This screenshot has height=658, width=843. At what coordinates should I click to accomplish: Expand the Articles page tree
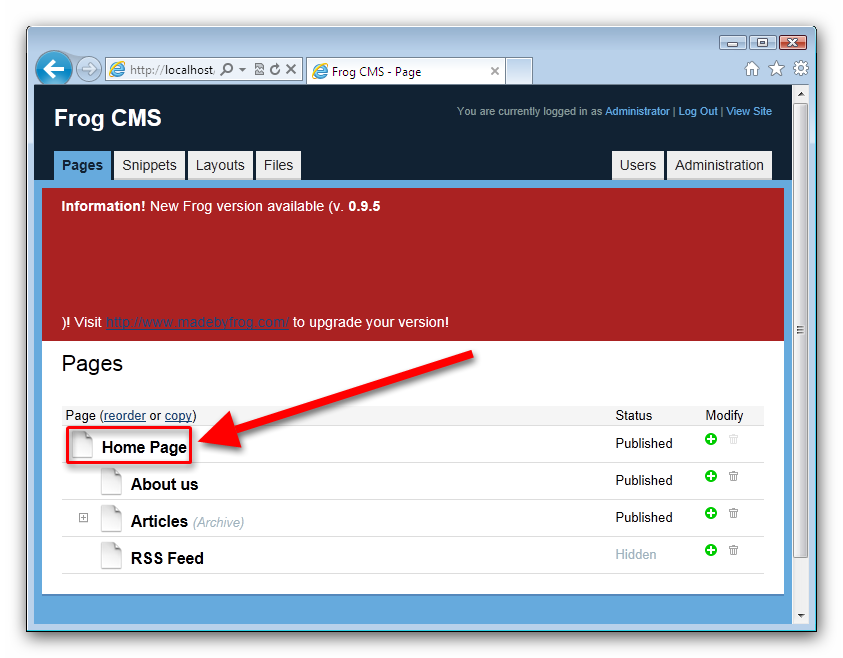click(84, 518)
